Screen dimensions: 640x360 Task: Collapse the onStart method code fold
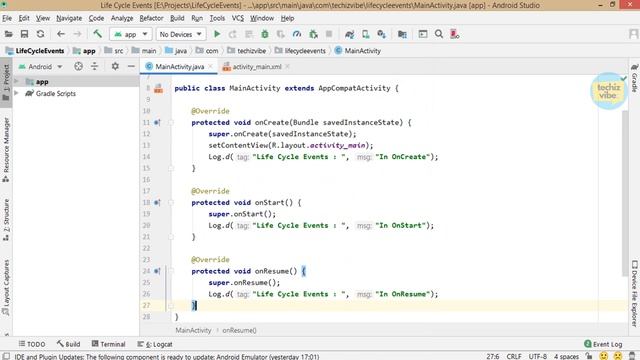point(171,202)
